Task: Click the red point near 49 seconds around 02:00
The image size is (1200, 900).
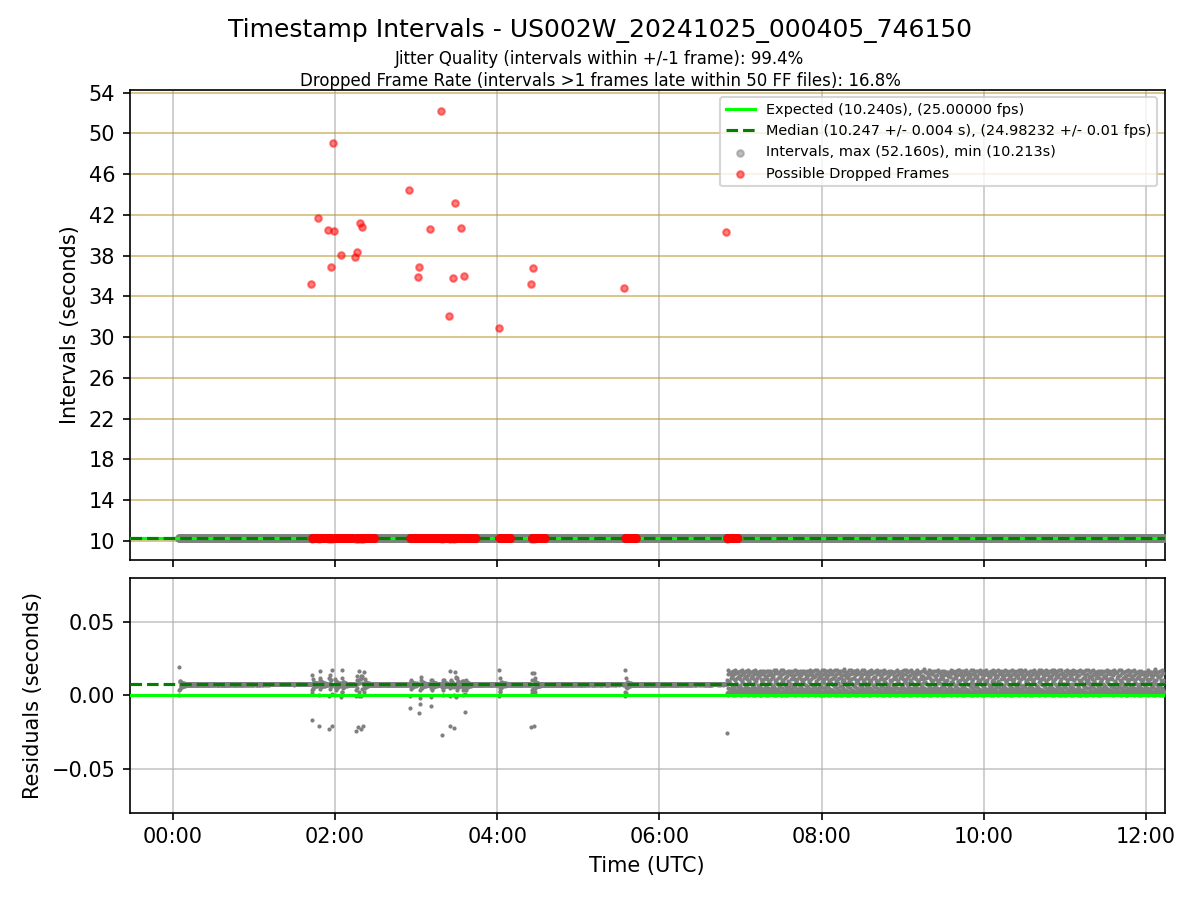Action: coord(333,143)
